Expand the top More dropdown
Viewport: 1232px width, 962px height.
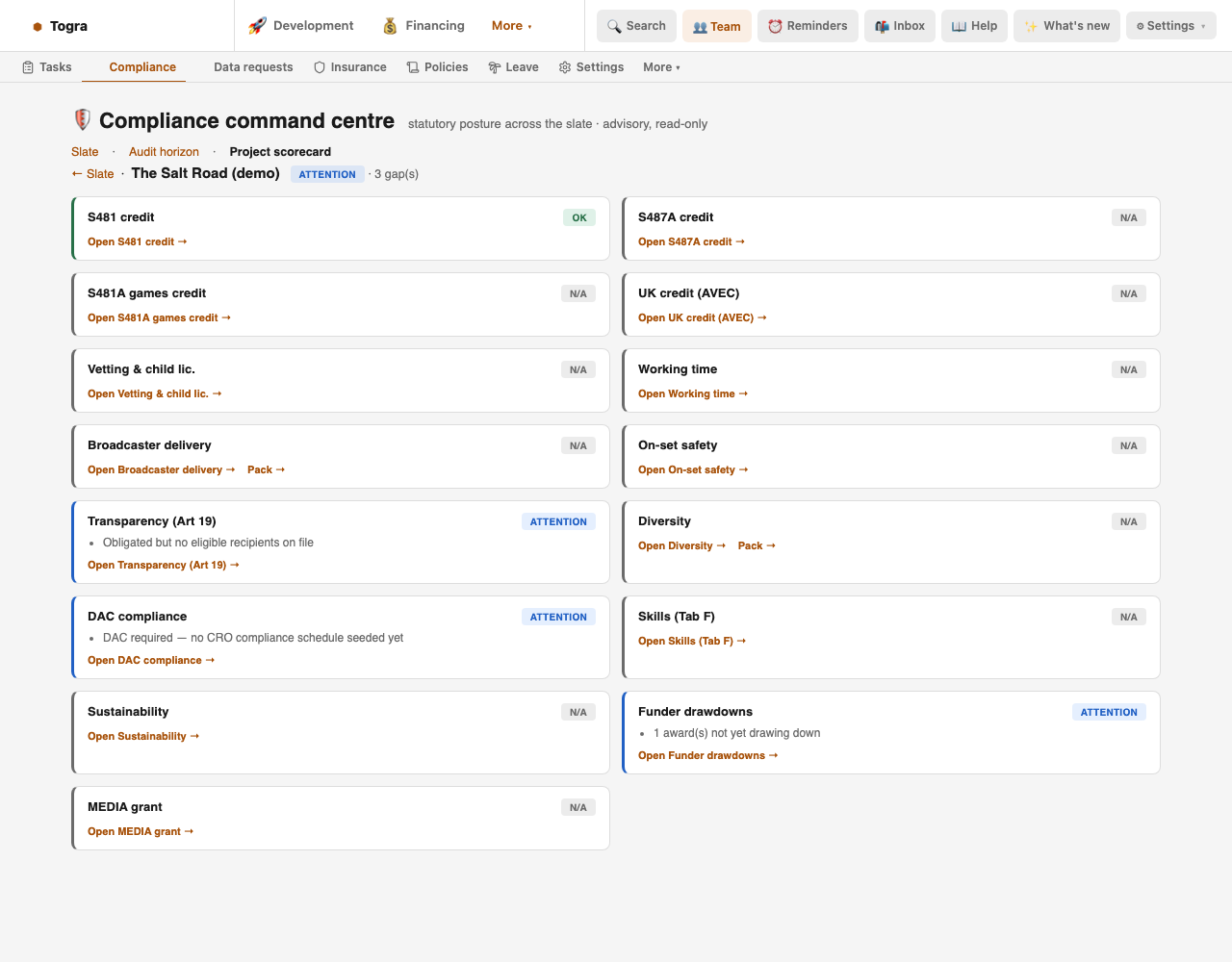tap(512, 26)
